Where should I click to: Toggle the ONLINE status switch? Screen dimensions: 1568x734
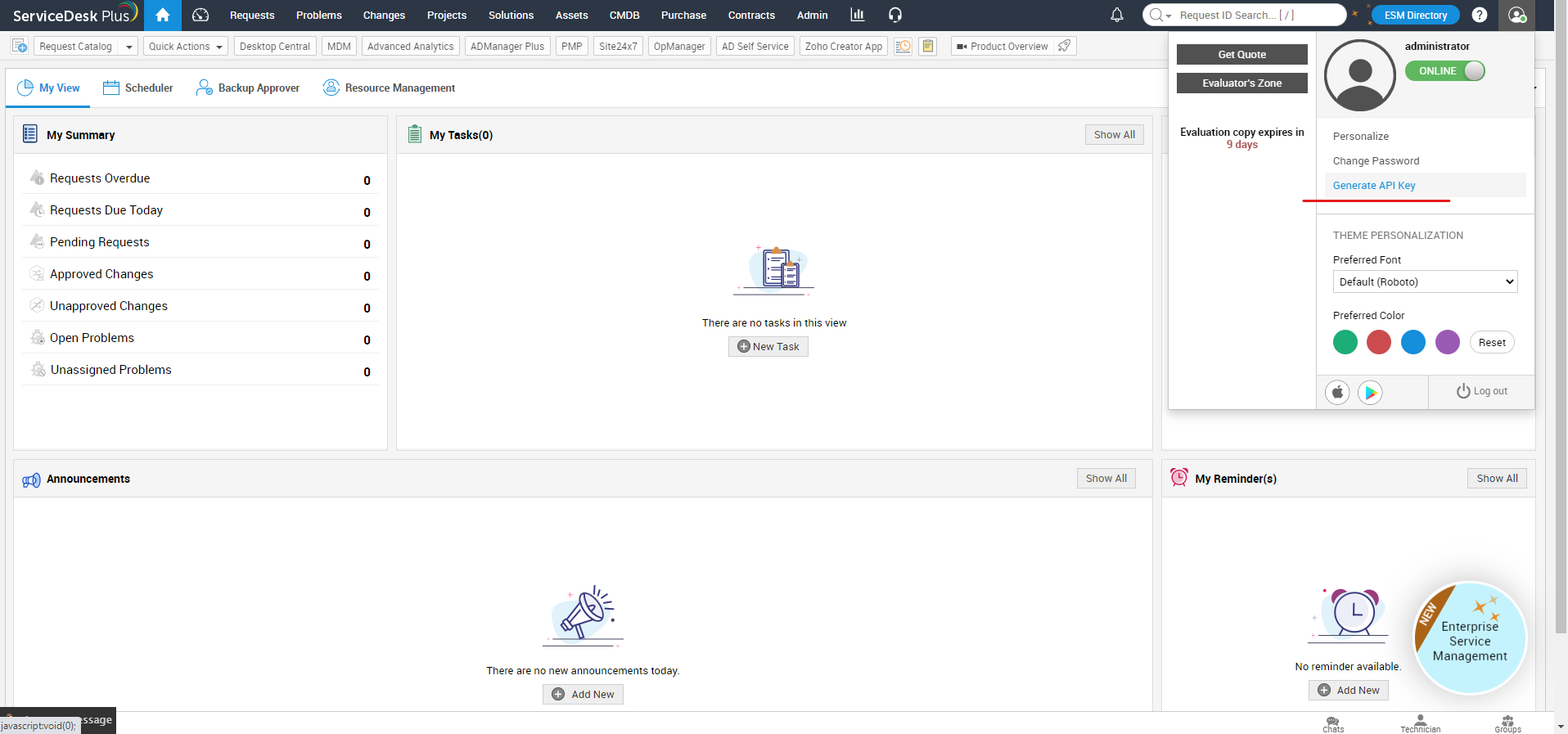(x=1444, y=71)
